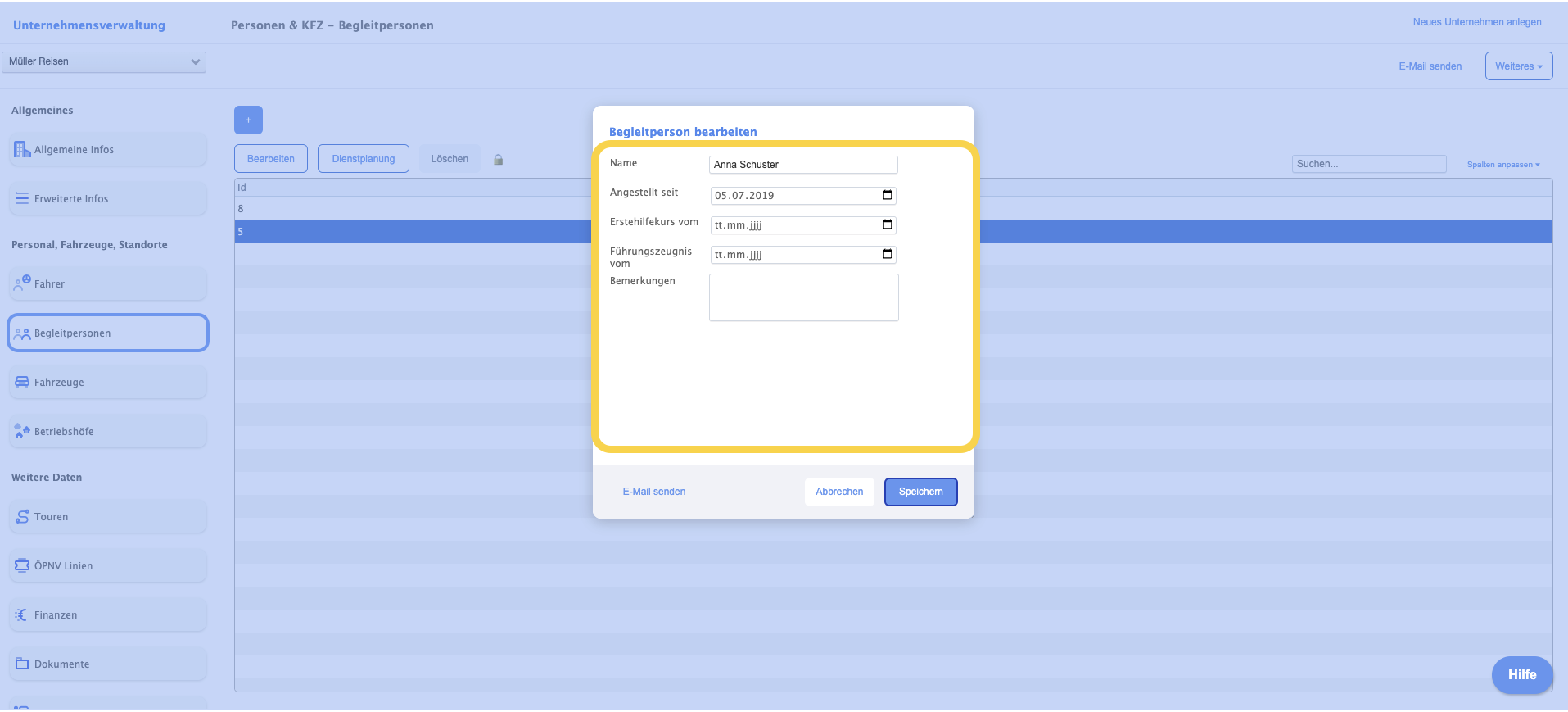Go to Allgemeine Infos section
1568x712 pixels.
point(74,150)
